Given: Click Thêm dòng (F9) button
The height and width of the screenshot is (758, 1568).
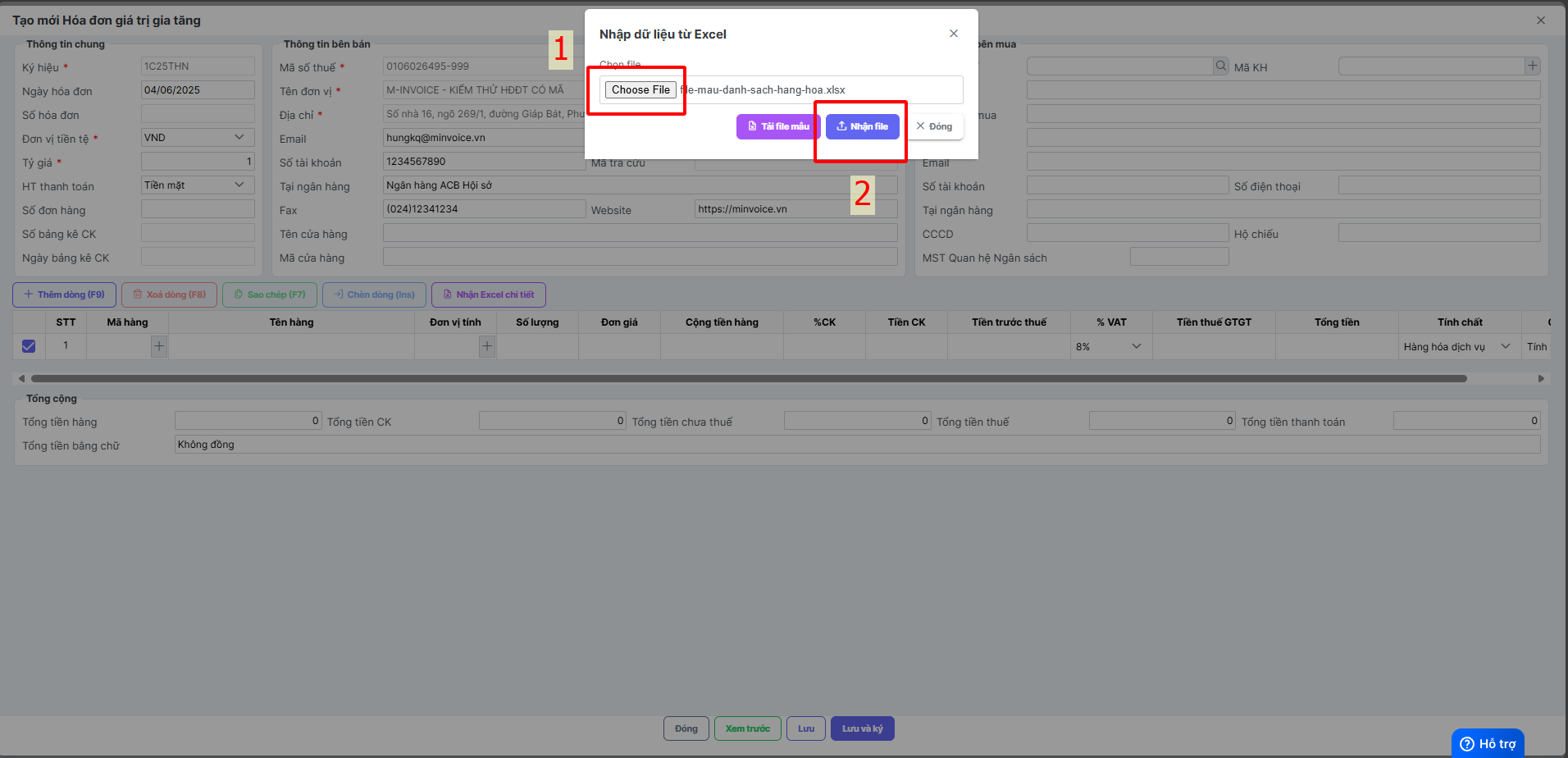Looking at the screenshot, I should click(x=64, y=295).
